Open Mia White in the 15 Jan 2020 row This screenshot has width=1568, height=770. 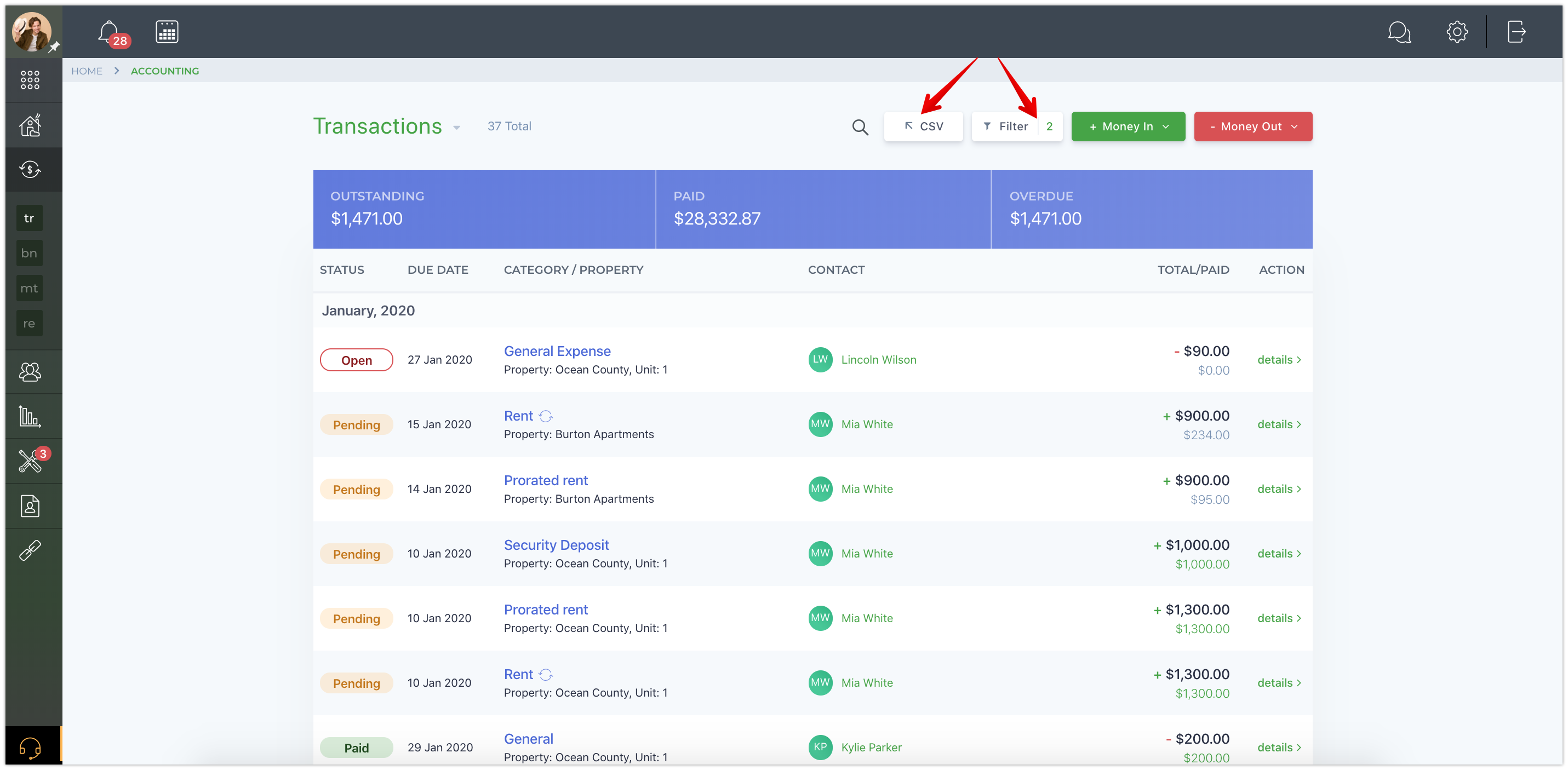coord(867,424)
